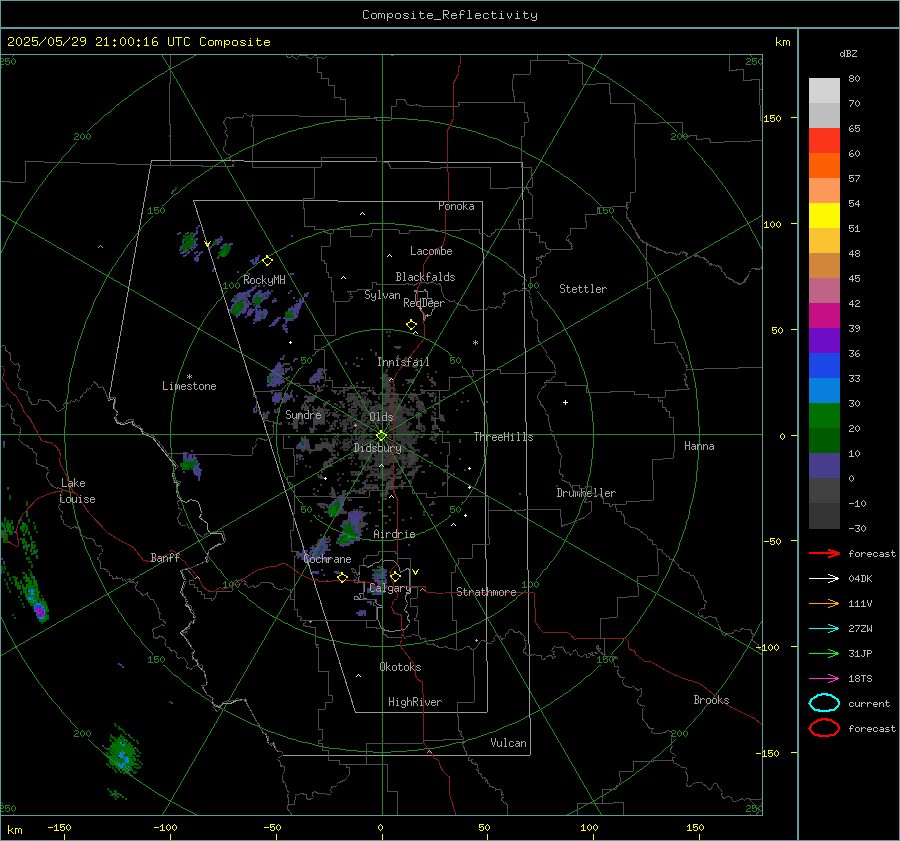900x841 pixels.
Task: Select the slate-blue swatch above 0 dBZ
Action: point(824,466)
